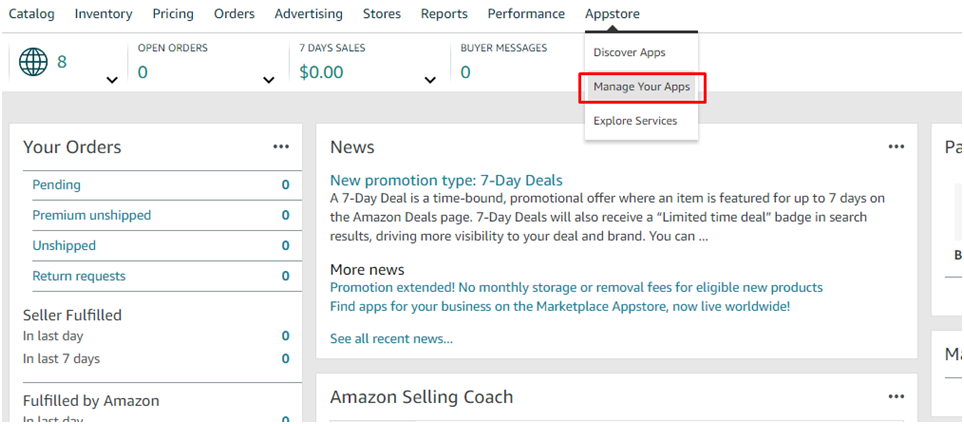Viewport: 964px width, 424px height.
Task: Open the Advertising menu
Action: 309,14
